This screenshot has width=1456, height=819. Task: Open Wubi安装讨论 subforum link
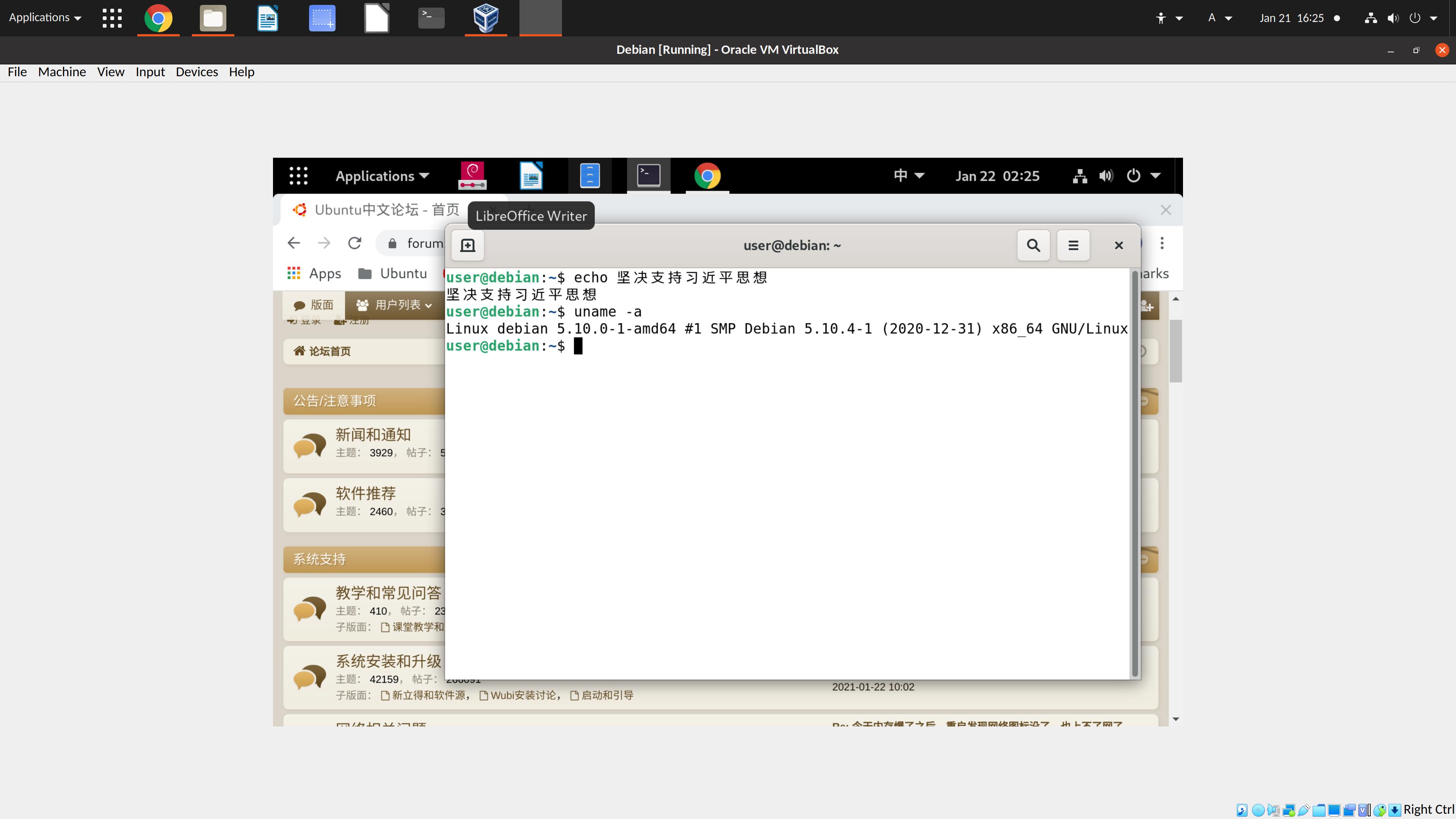[519, 695]
